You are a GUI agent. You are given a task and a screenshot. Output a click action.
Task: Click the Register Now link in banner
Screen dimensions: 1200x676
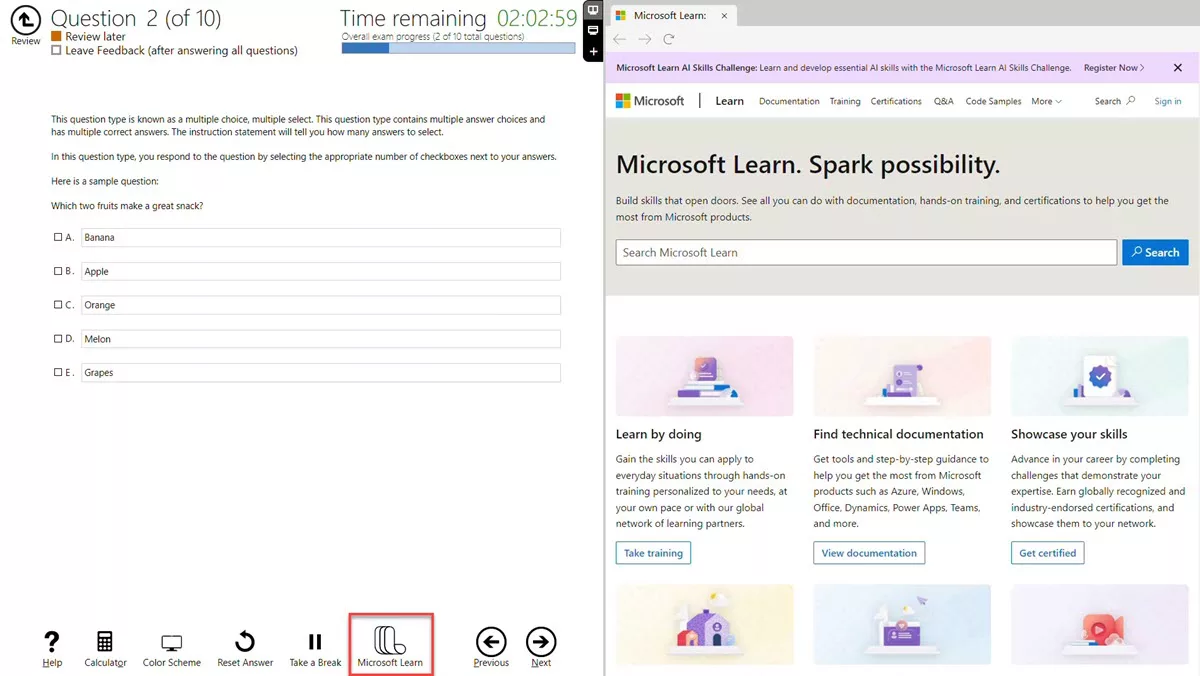click(1114, 68)
